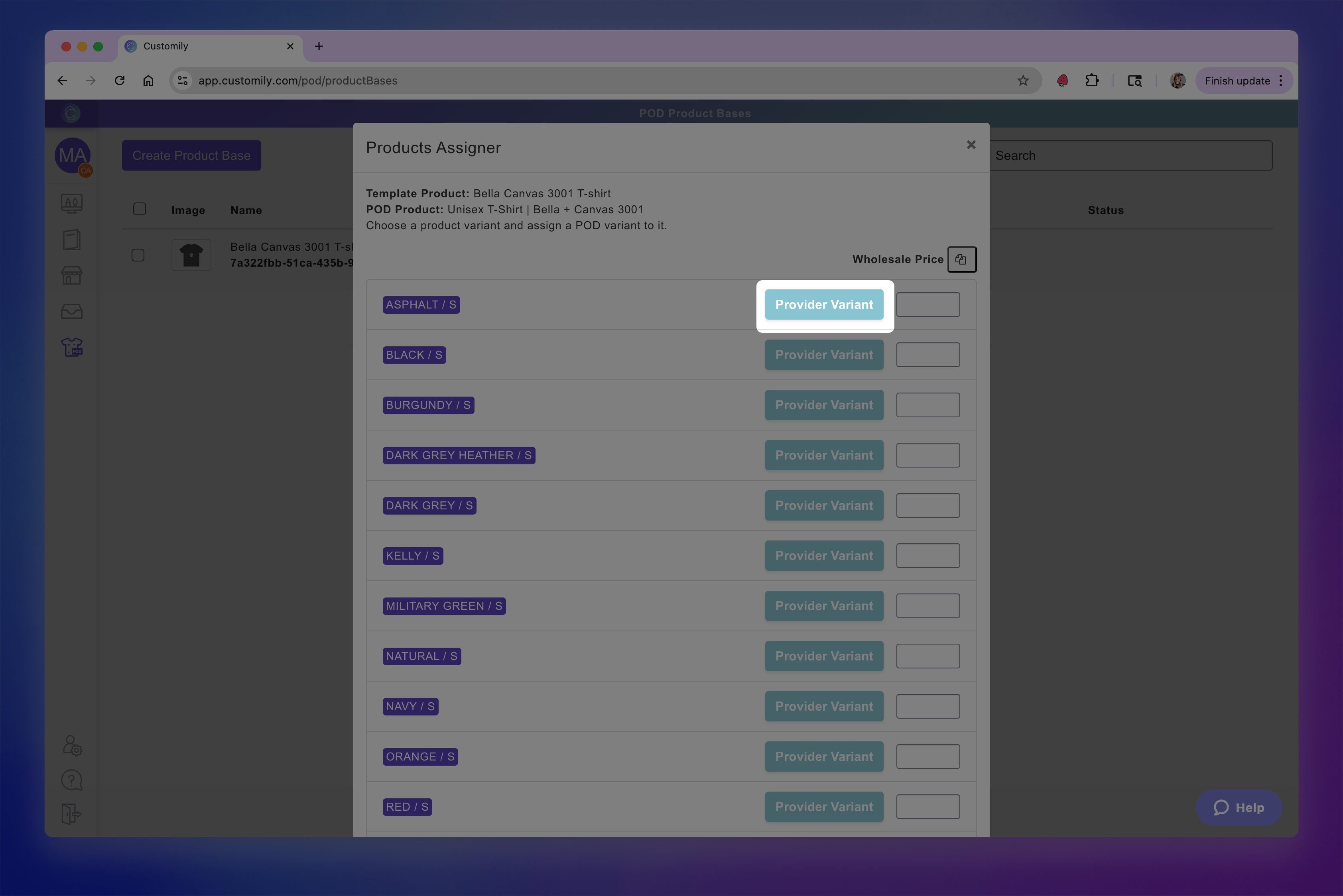Screen dimensions: 1343x896
Task: Open the help question mark sidebar icon
Action: coord(72,780)
